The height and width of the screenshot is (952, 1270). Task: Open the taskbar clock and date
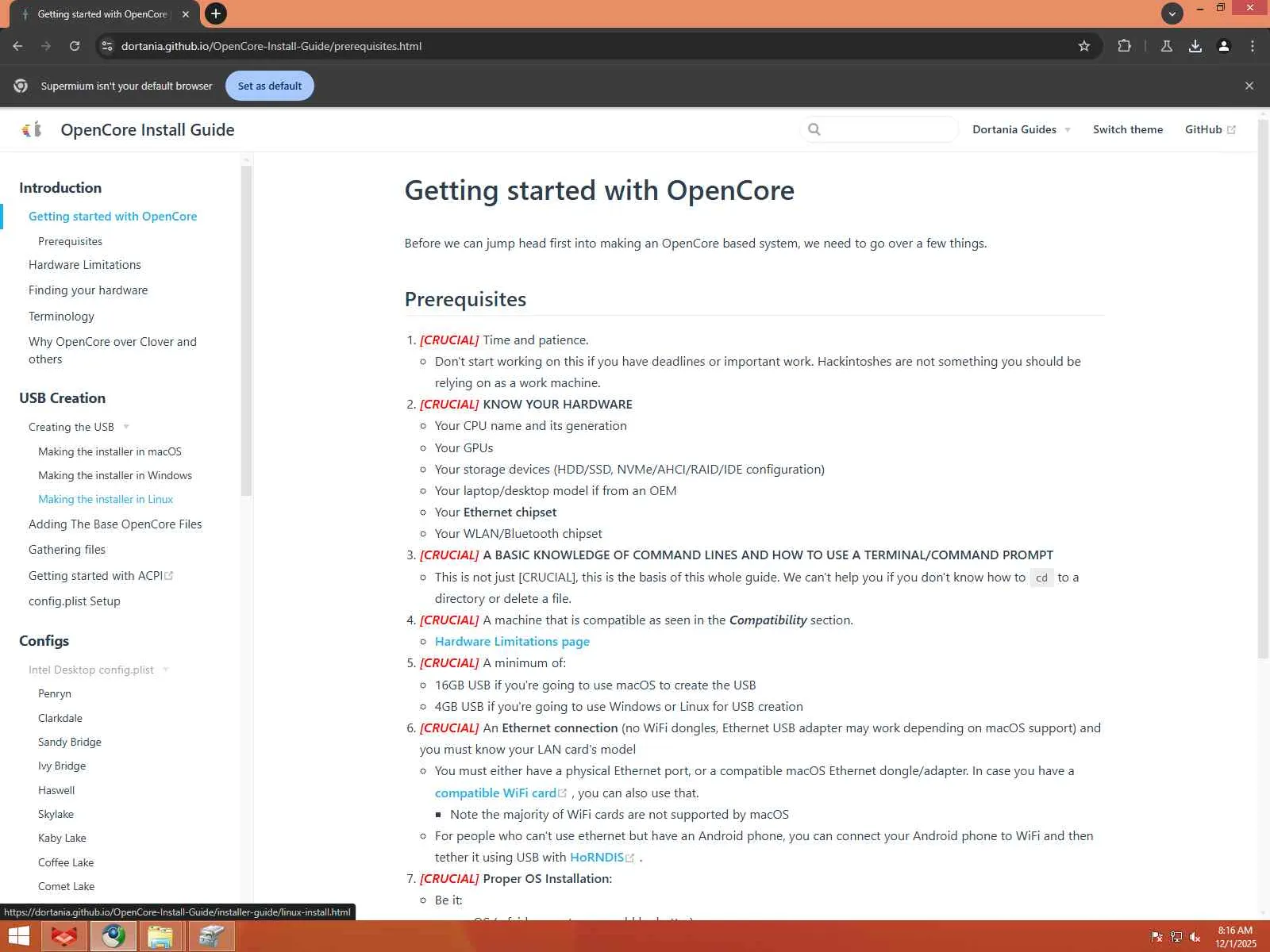(1235, 937)
